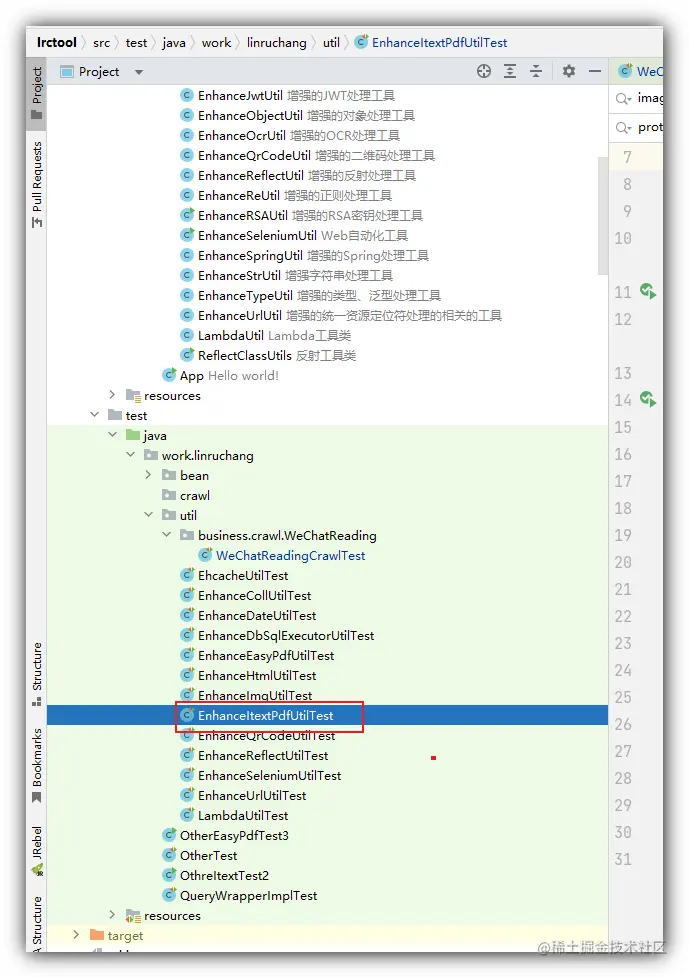Select the EnhanceObjectUtil class

click(297, 115)
